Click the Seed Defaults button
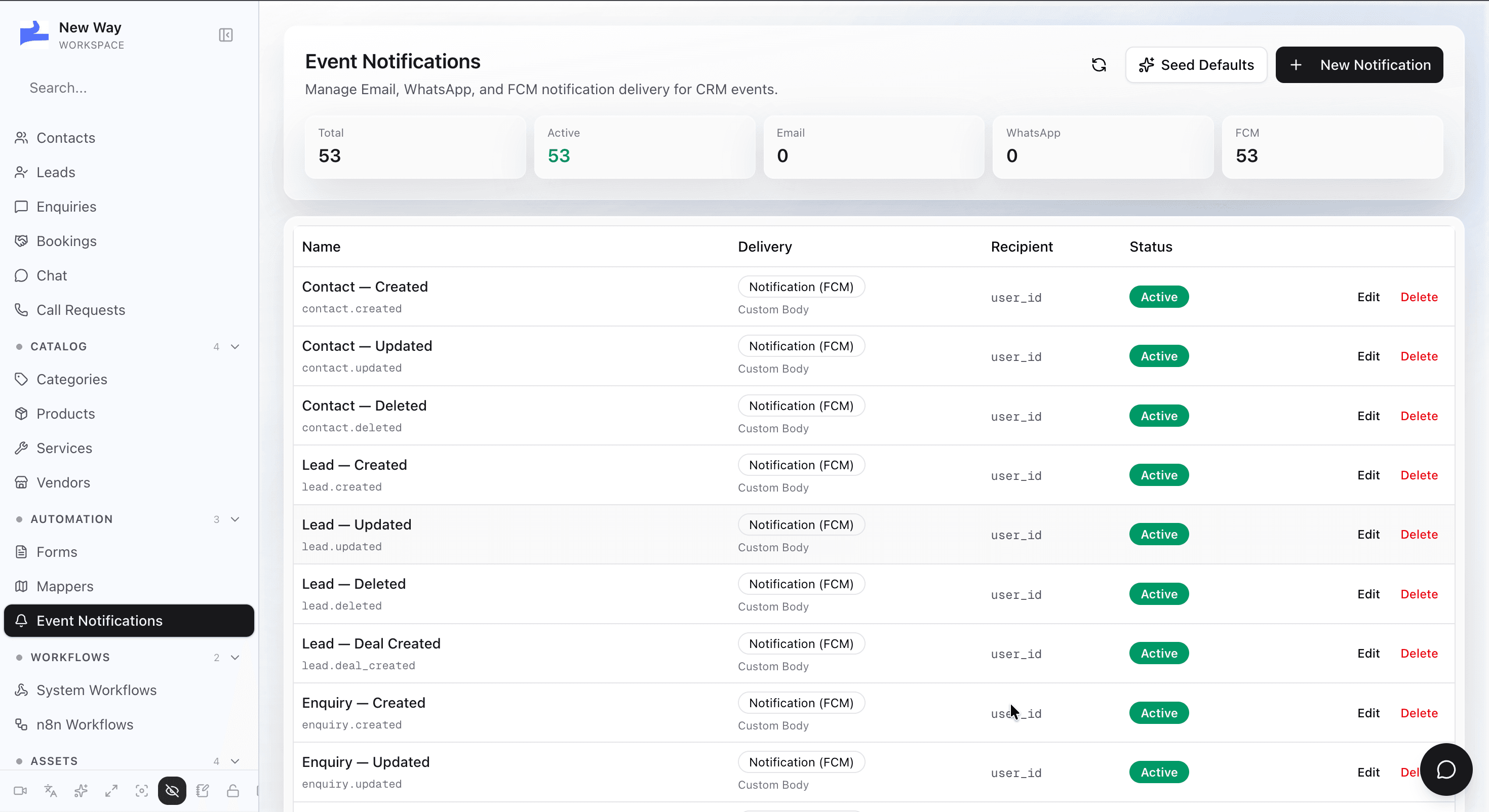Viewport: 1489px width, 812px height. (1196, 65)
